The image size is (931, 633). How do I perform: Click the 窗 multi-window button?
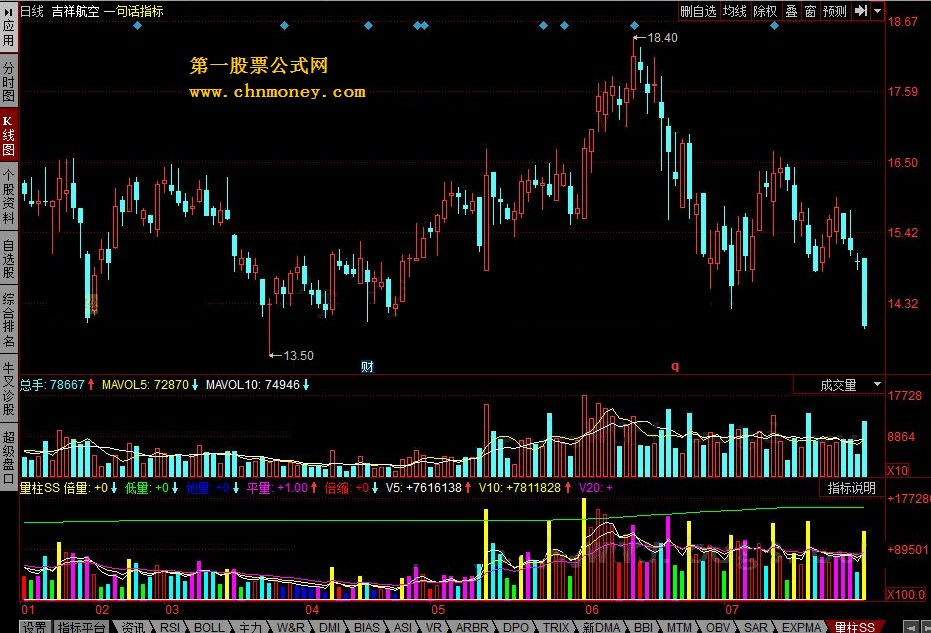810,11
